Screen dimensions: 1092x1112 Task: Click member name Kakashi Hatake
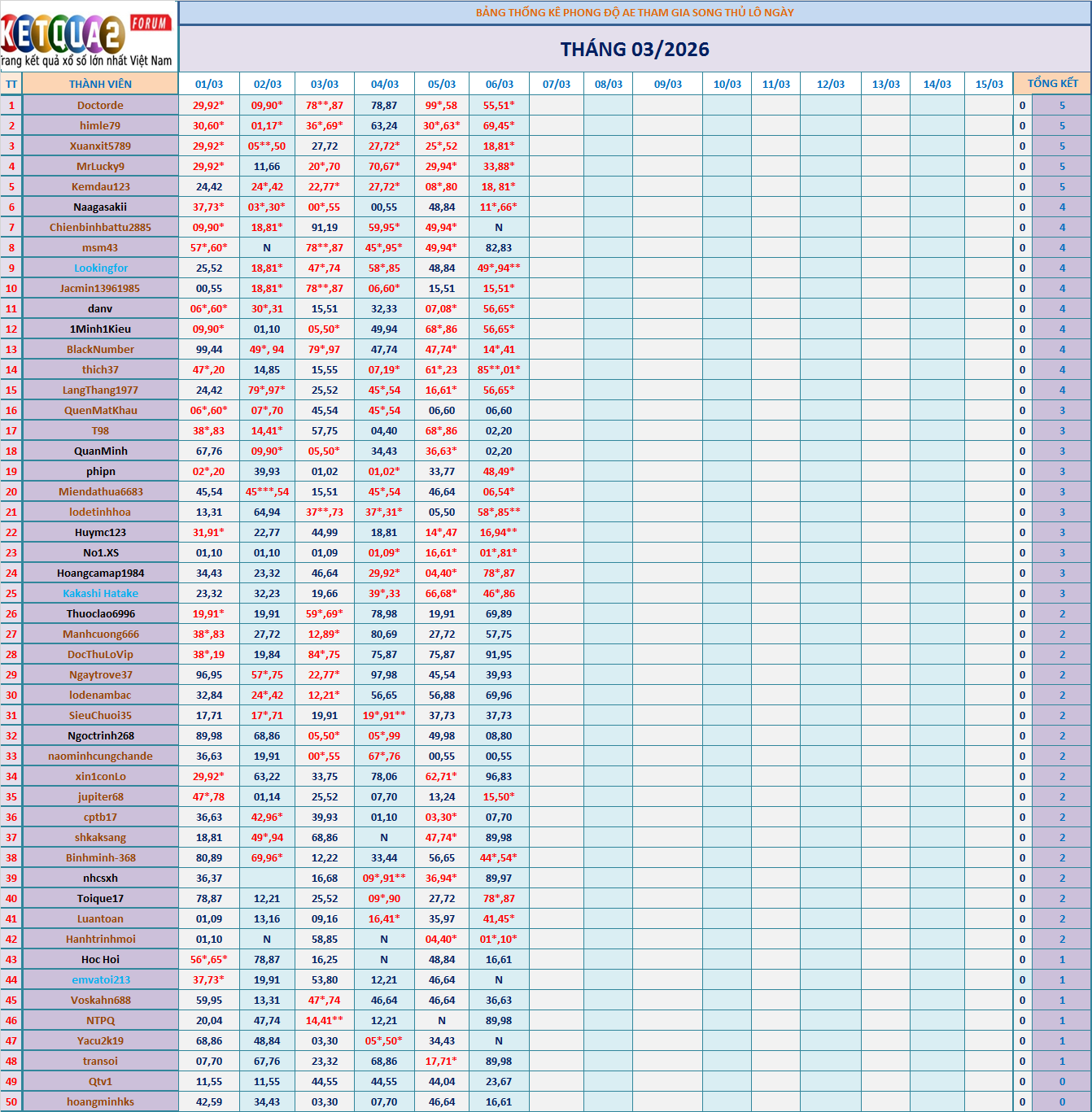pyautogui.click(x=100, y=593)
